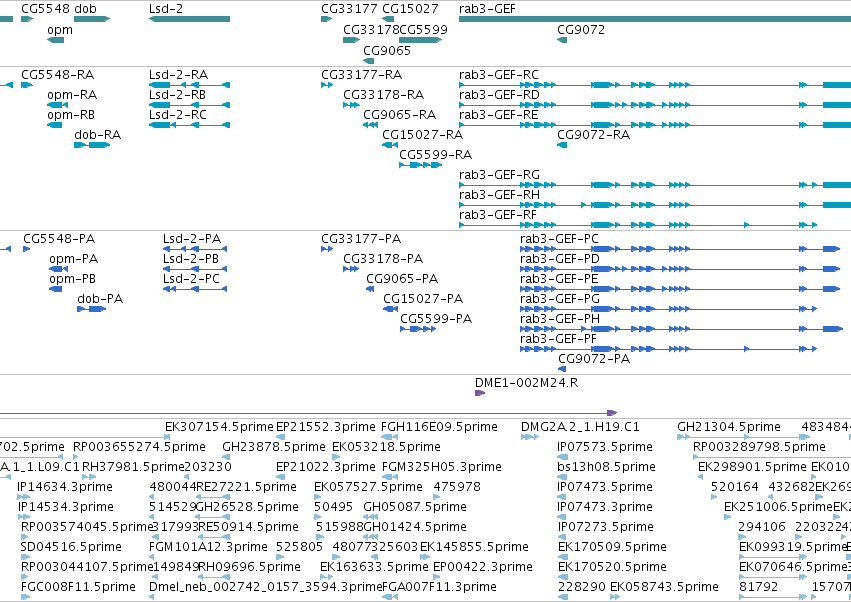This screenshot has height=602, width=851.
Task: Click the dob gene label in gene track
Action: coord(85,9)
